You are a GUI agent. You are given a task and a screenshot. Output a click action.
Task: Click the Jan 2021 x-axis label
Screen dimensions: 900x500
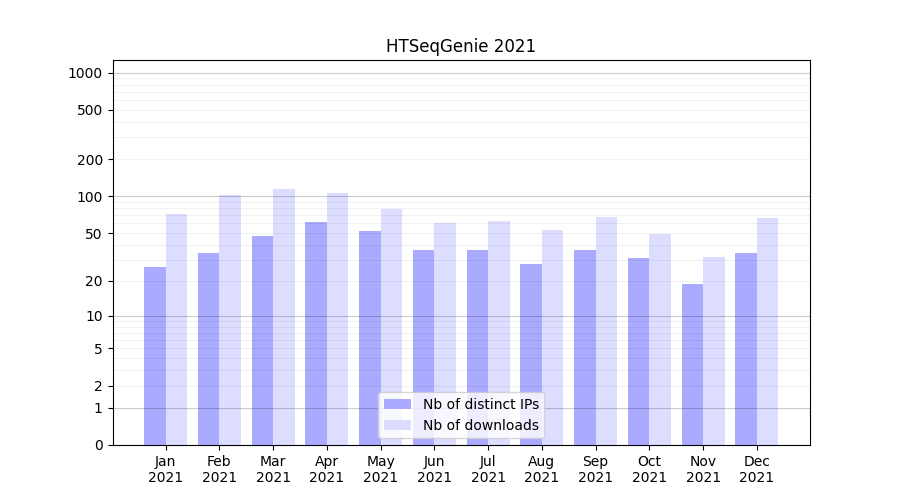point(166,469)
